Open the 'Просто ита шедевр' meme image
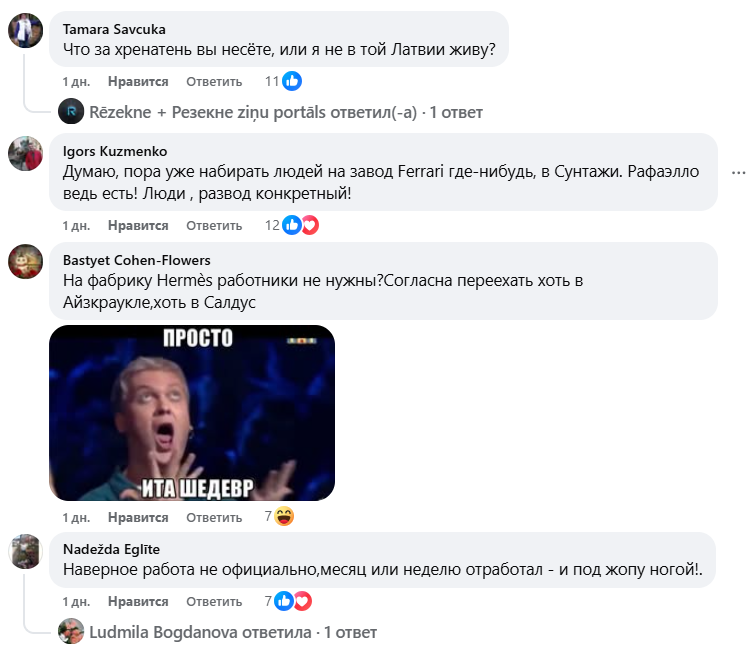 [192, 413]
